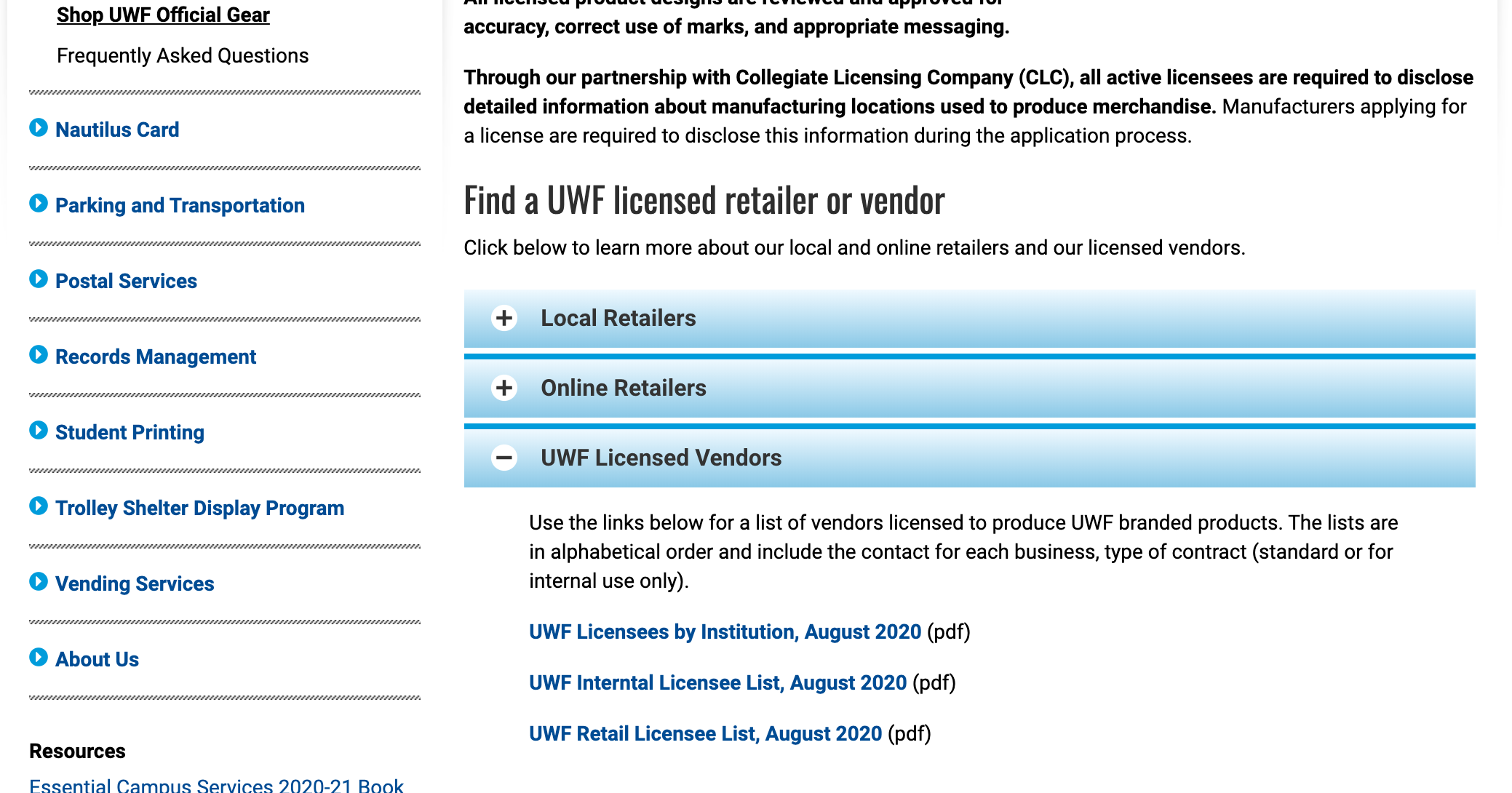Go to Student Printing

click(x=130, y=432)
